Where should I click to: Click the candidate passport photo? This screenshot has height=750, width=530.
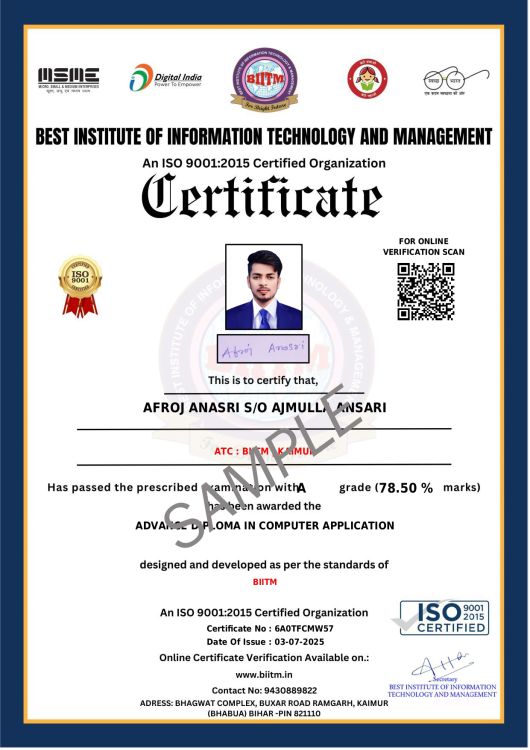point(264,287)
